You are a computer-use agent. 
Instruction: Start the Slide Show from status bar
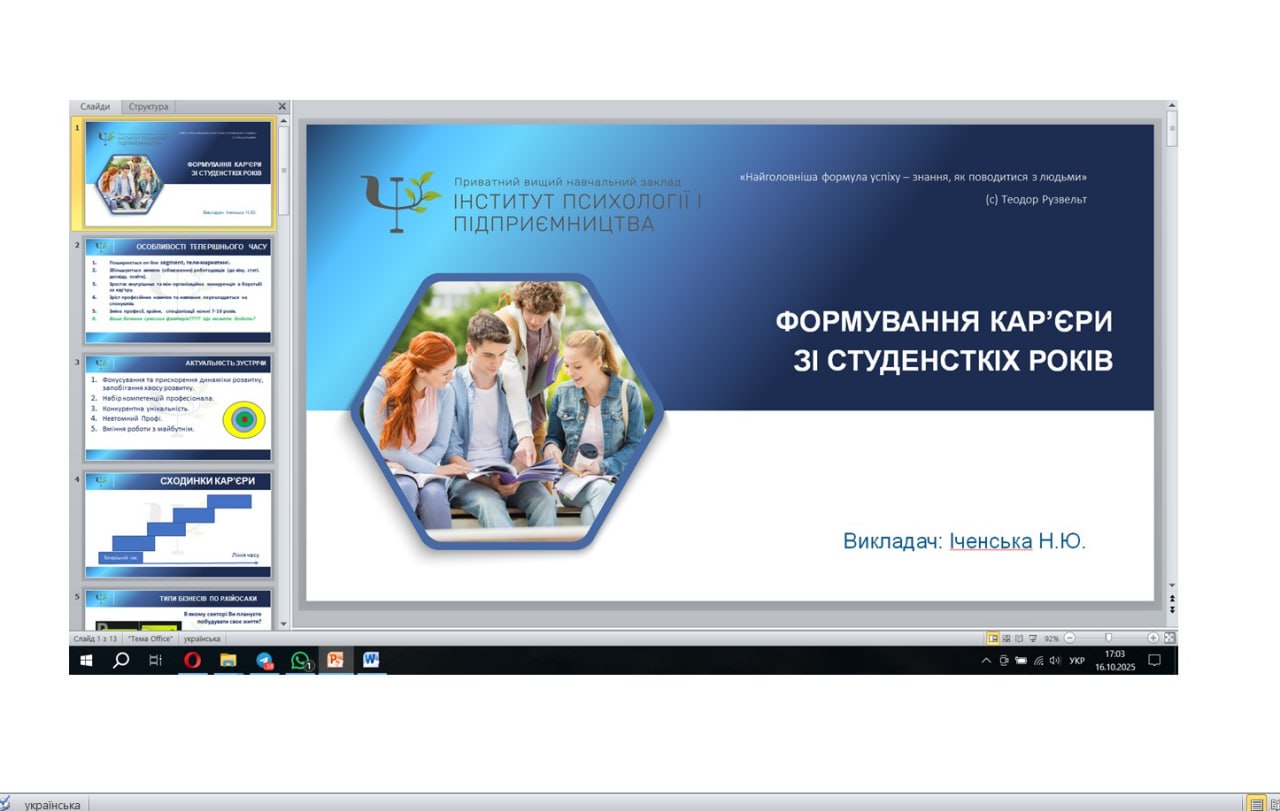[x=1033, y=637]
